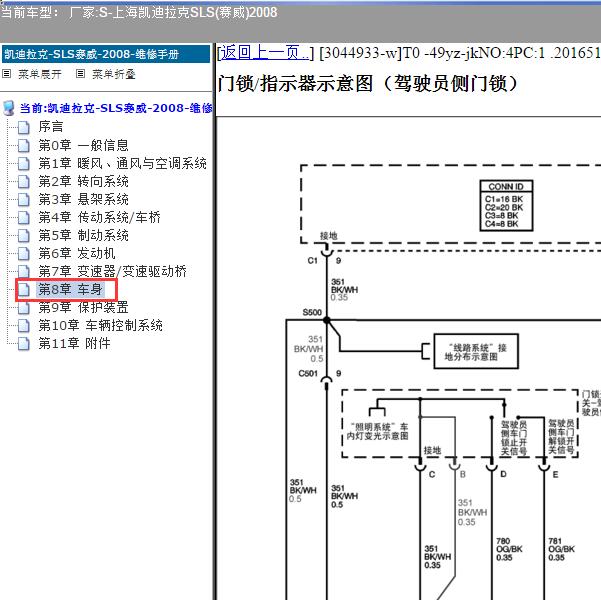Click the 菜单展开 list icon
Image resolution: width=601 pixels, height=600 pixels.
[x=7, y=74]
